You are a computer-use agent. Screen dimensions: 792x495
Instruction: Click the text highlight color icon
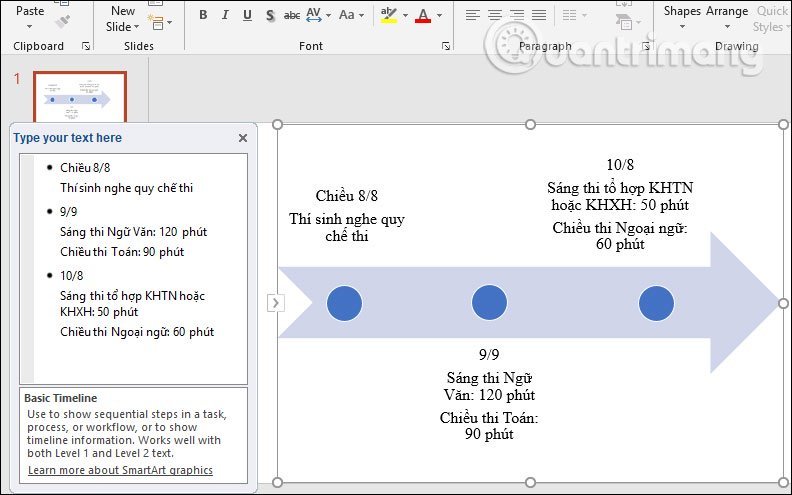(388, 15)
